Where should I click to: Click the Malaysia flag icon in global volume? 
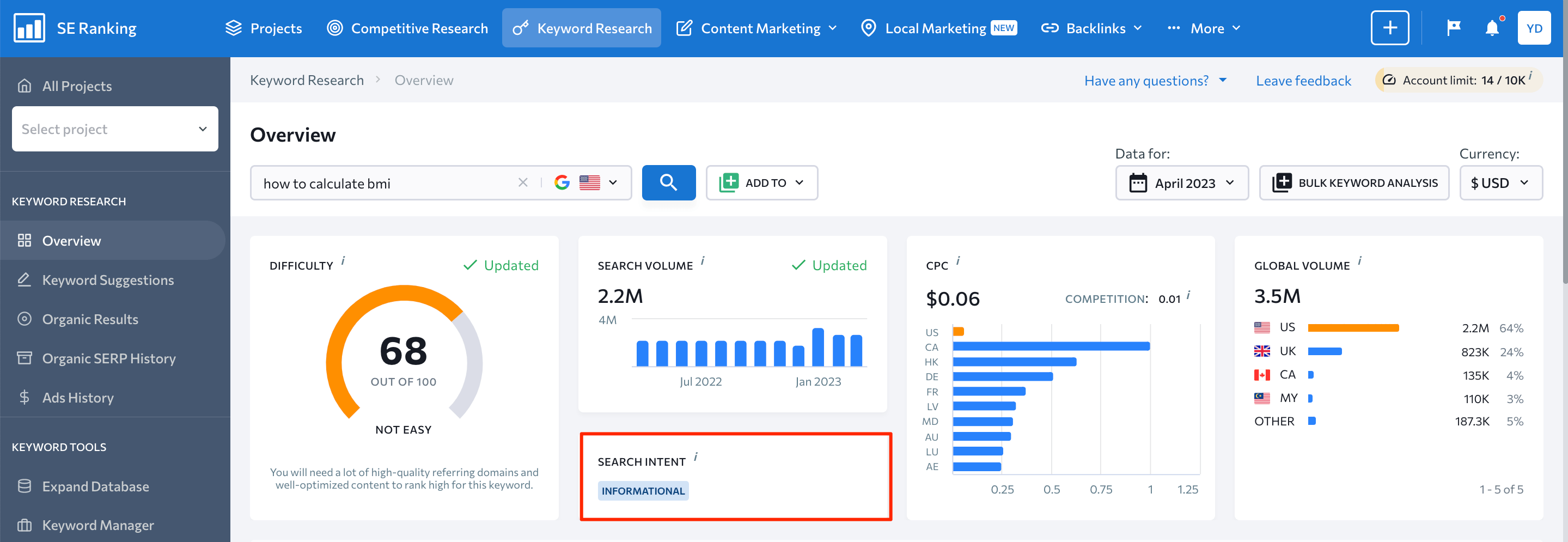(1262, 398)
